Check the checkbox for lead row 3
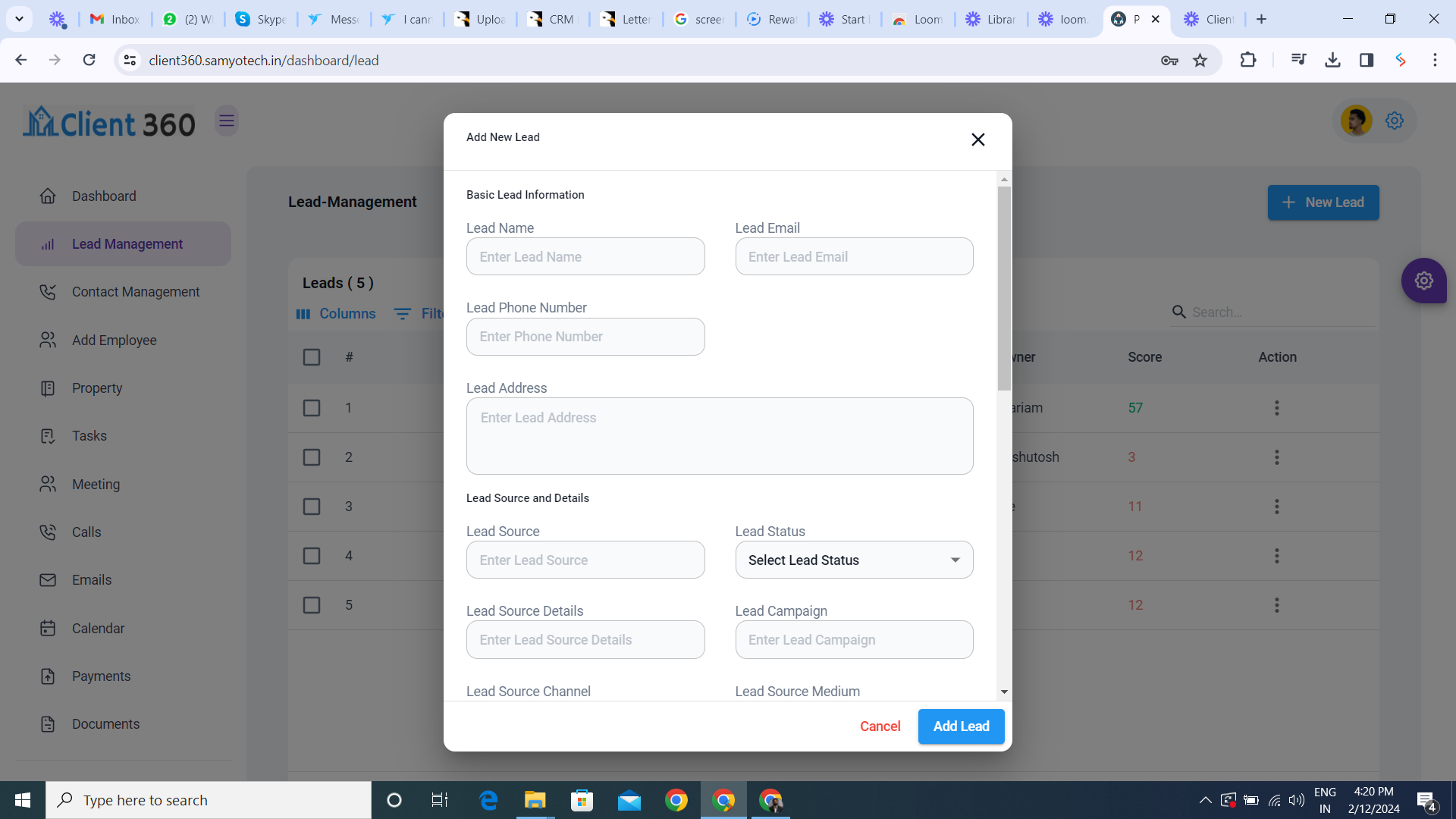Screen dimensions: 1456x819 (x=312, y=506)
